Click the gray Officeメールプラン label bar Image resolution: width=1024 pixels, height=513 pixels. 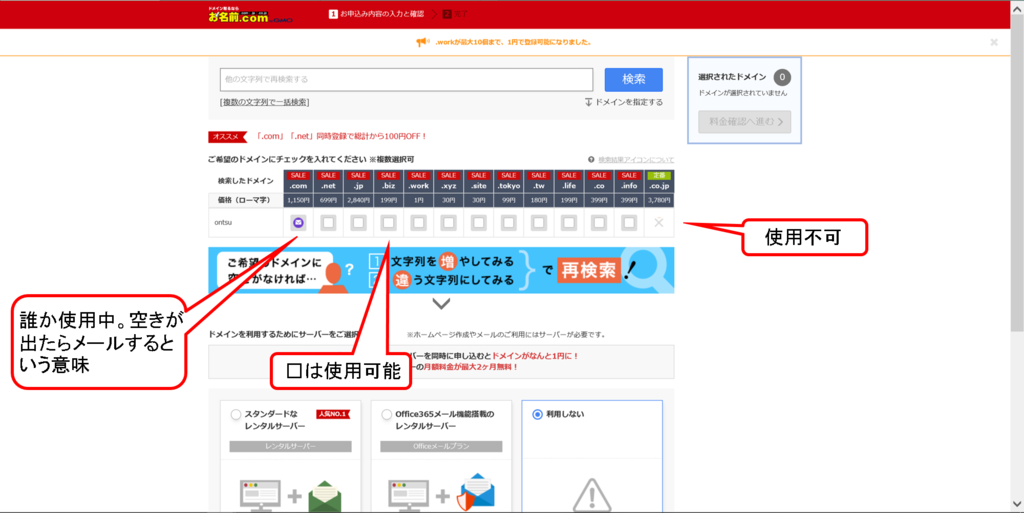[441, 446]
